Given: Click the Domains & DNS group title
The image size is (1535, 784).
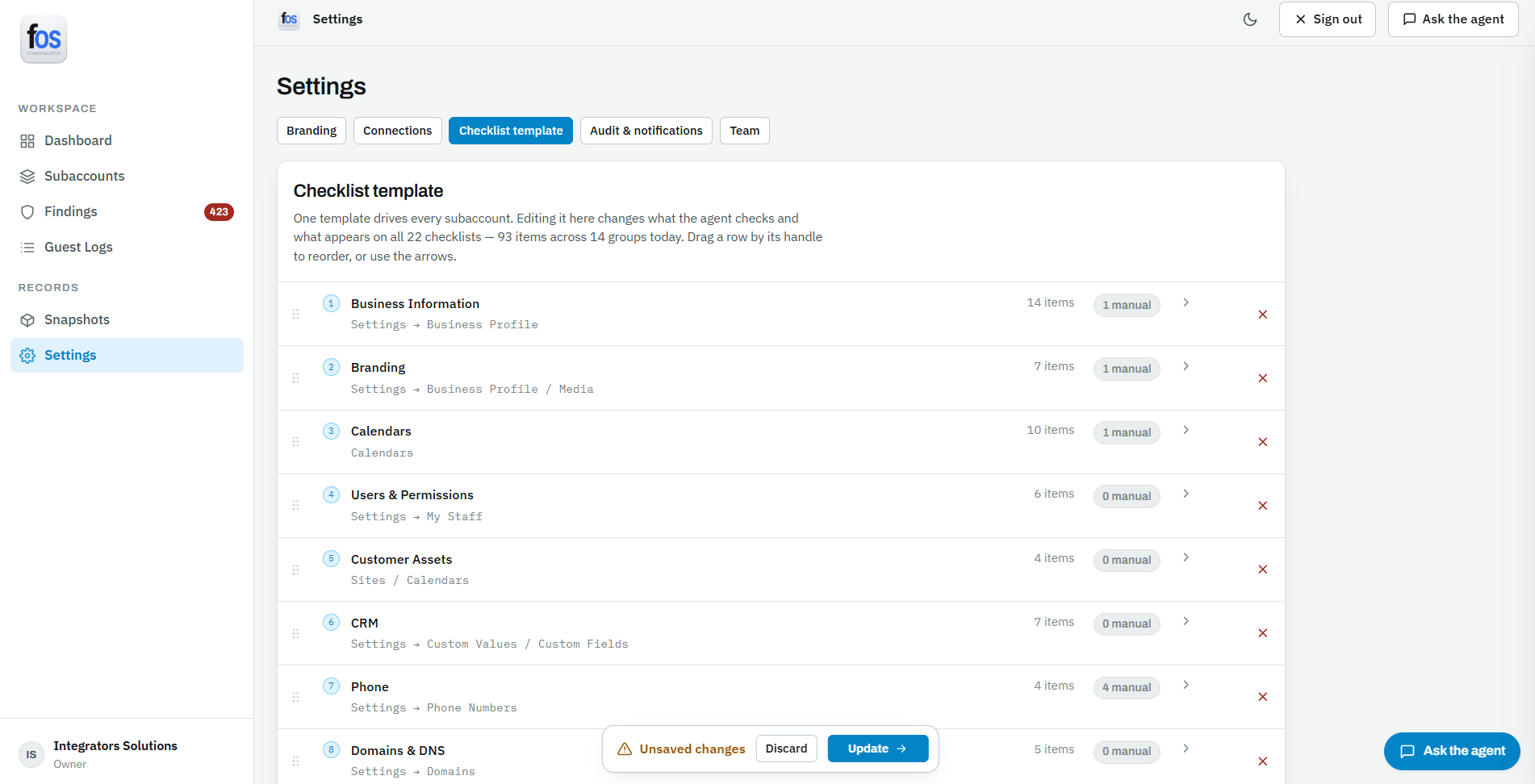Looking at the screenshot, I should coord(398,750).
